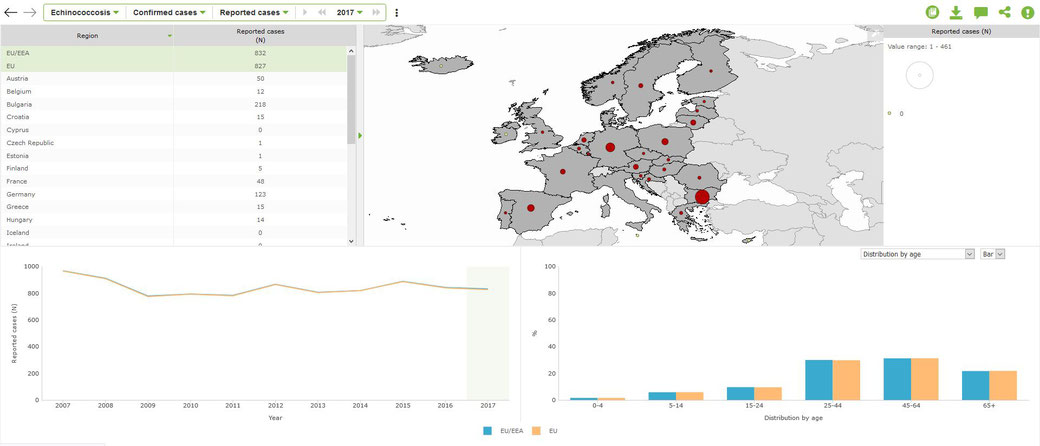Jump to next year with fast-forward arrows
The image size is (1040, 446).
[376, 13]
